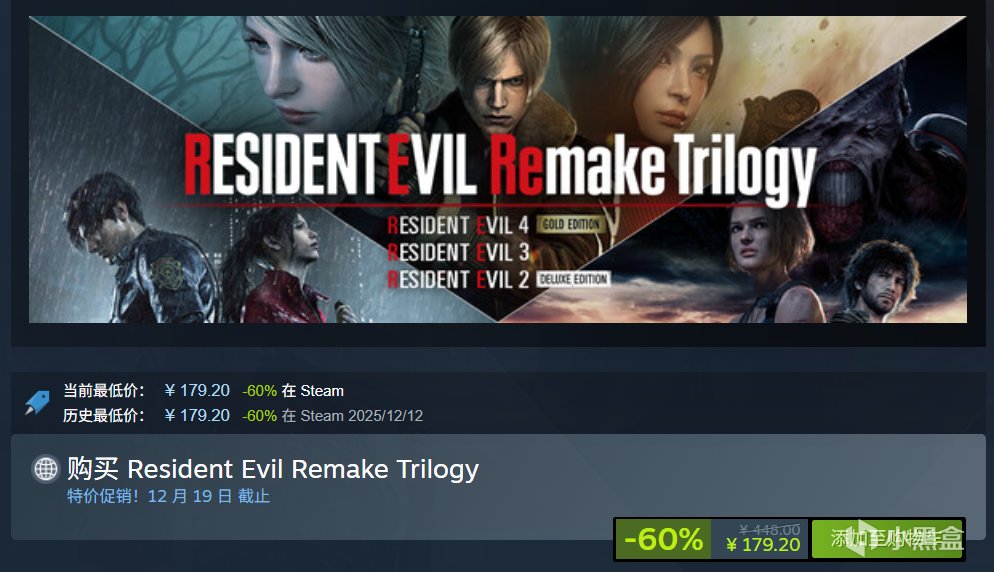Select the ¥179.20 value next to 历史最低价
The width and height of the screenshot is (994, 572).
tap(197, 415)
